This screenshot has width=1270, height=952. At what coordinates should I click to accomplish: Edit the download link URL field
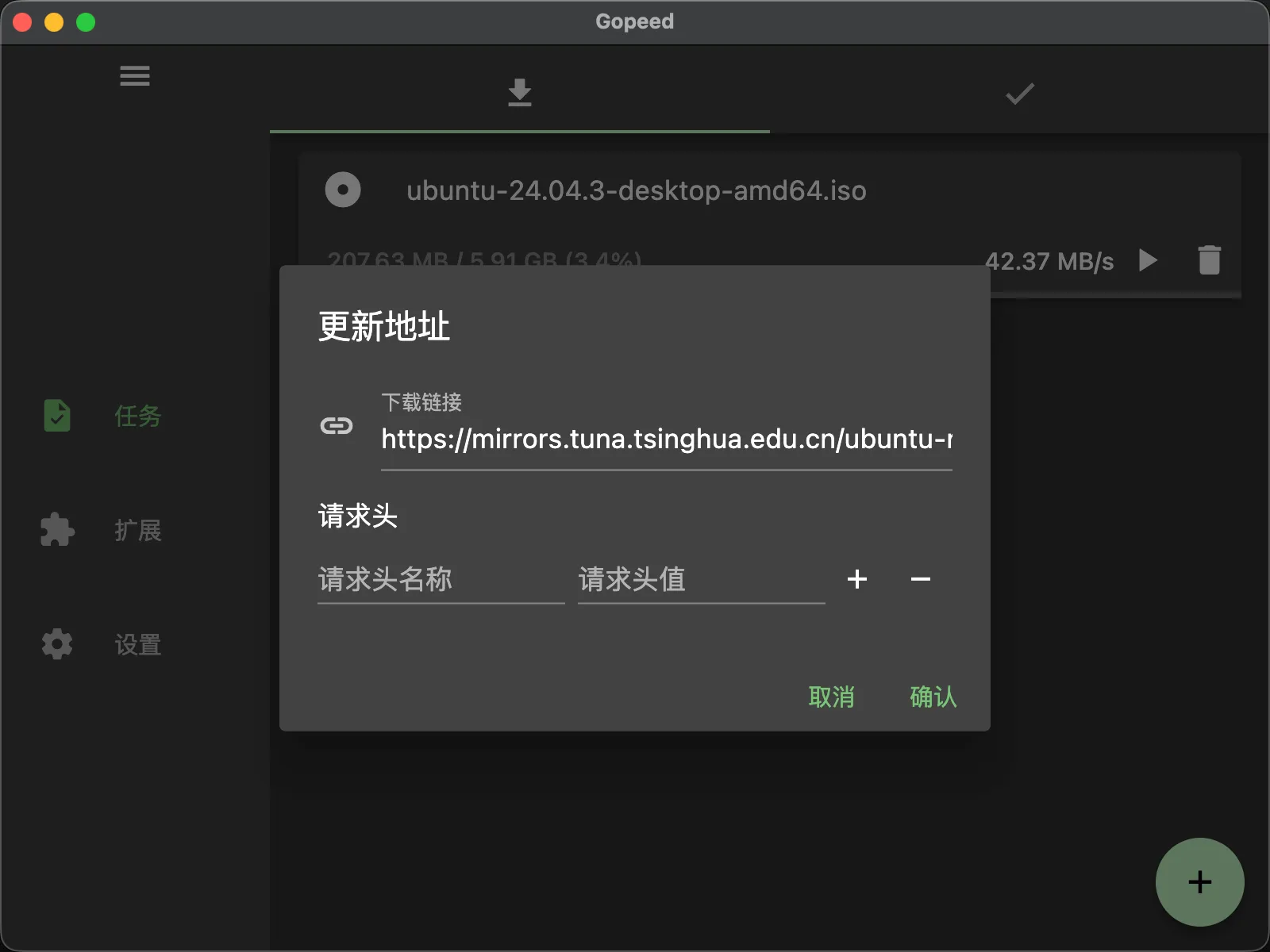665,439
